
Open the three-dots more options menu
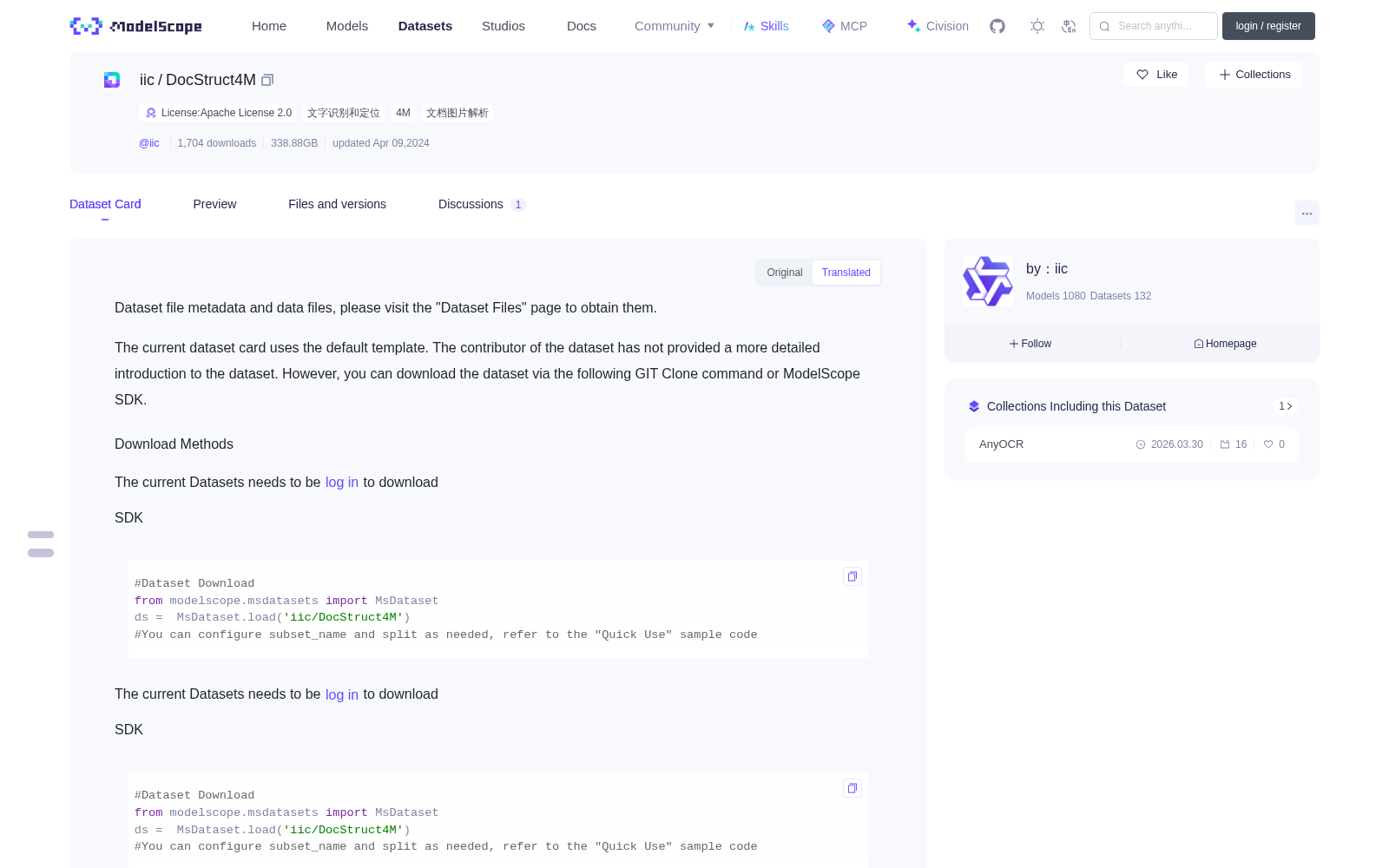tap(1307, 213)
